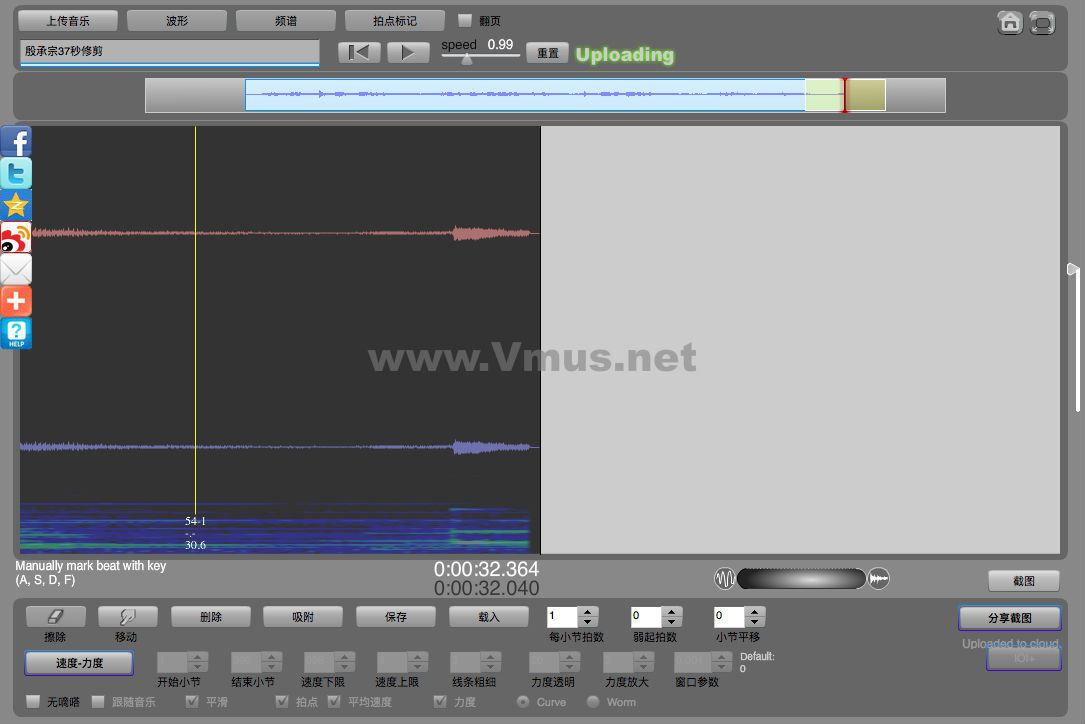Decrease the 小节平移 stepper value
This screenshot has width=1085, height=724.
[755, 622]
